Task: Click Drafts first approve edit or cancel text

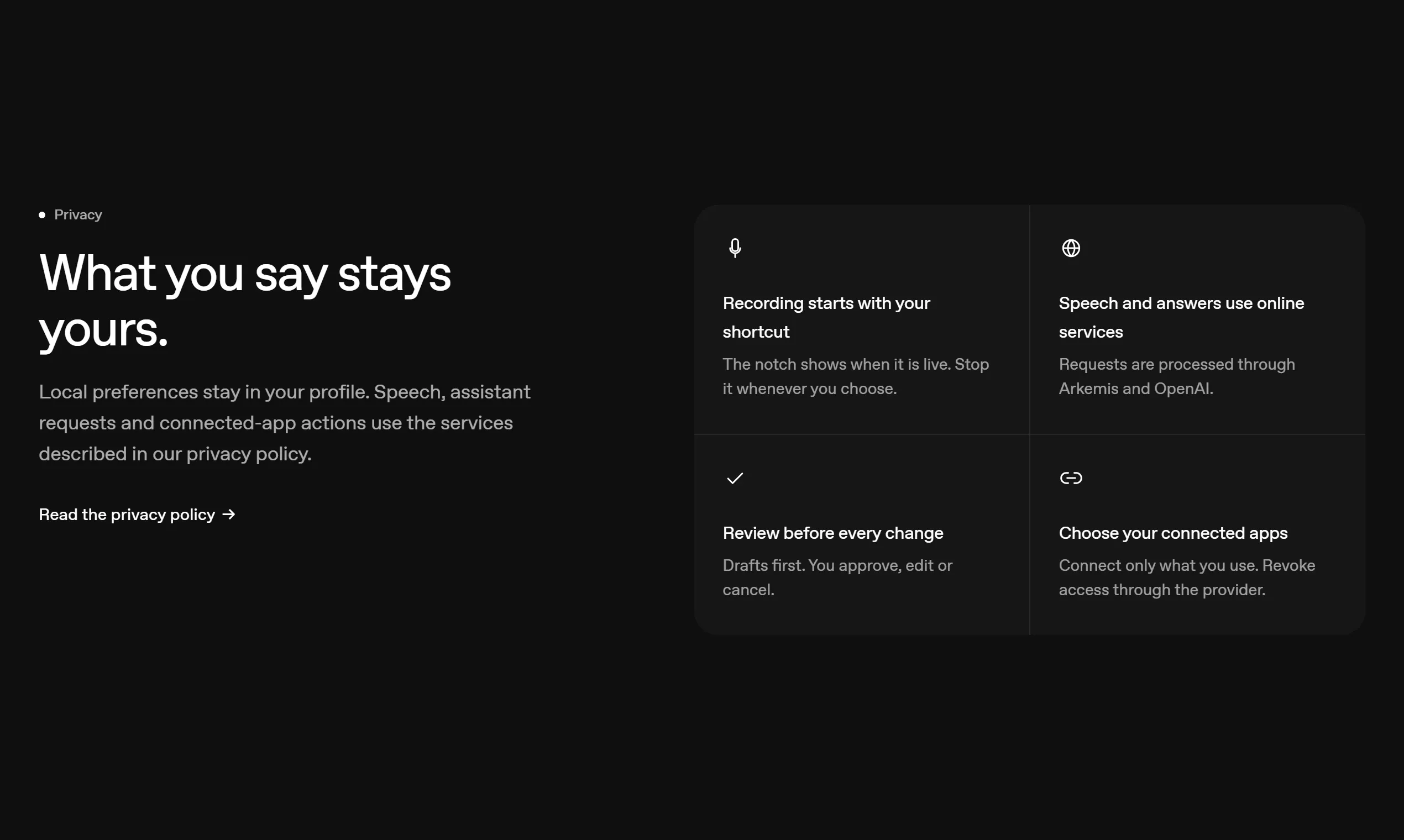Action: click(x=837, y=577)
